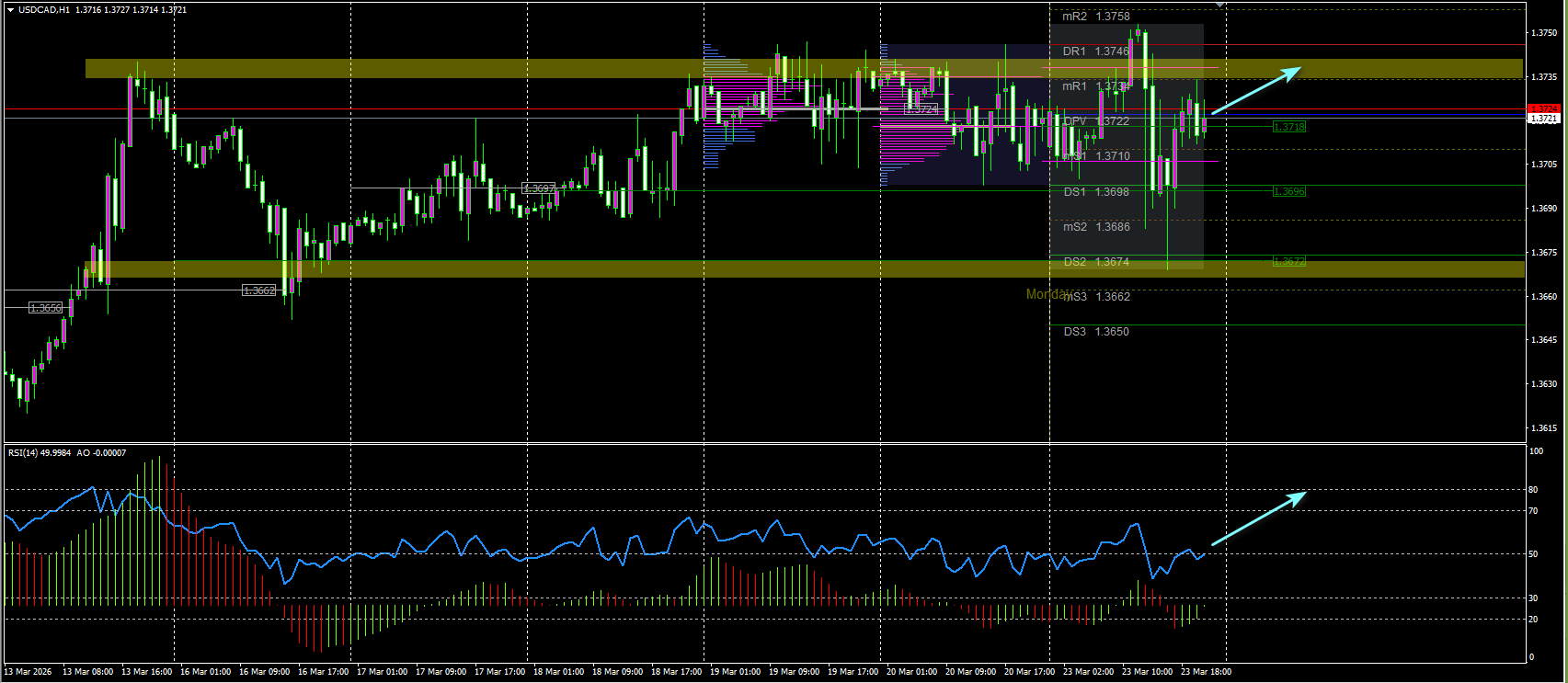
Task: Click the chart shift triangle on top edge
Action: click(x=1220, y=5)
